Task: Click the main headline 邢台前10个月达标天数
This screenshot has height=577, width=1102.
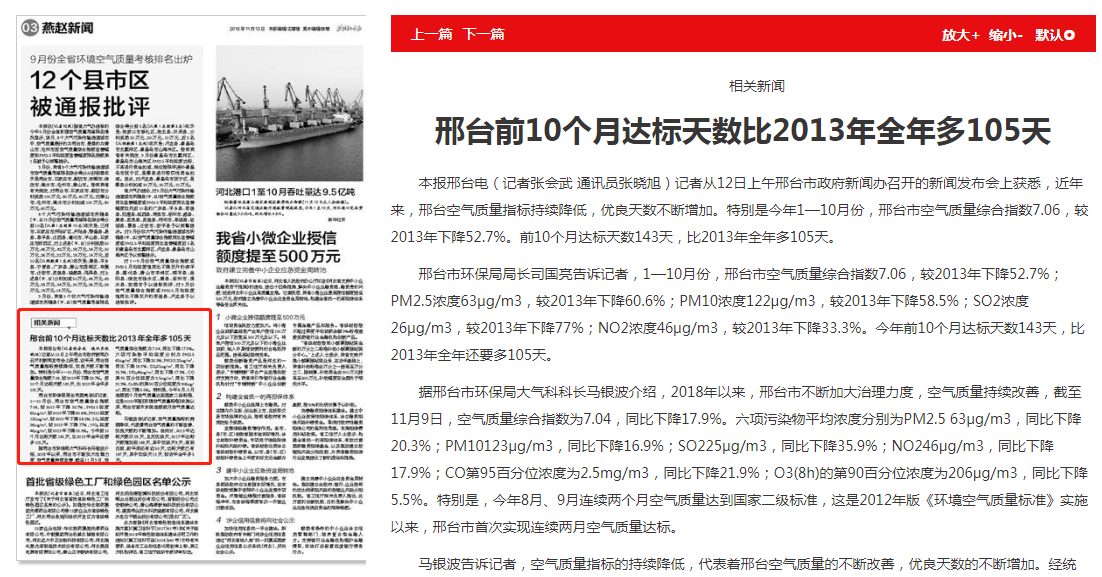Action: click(742, 131)
